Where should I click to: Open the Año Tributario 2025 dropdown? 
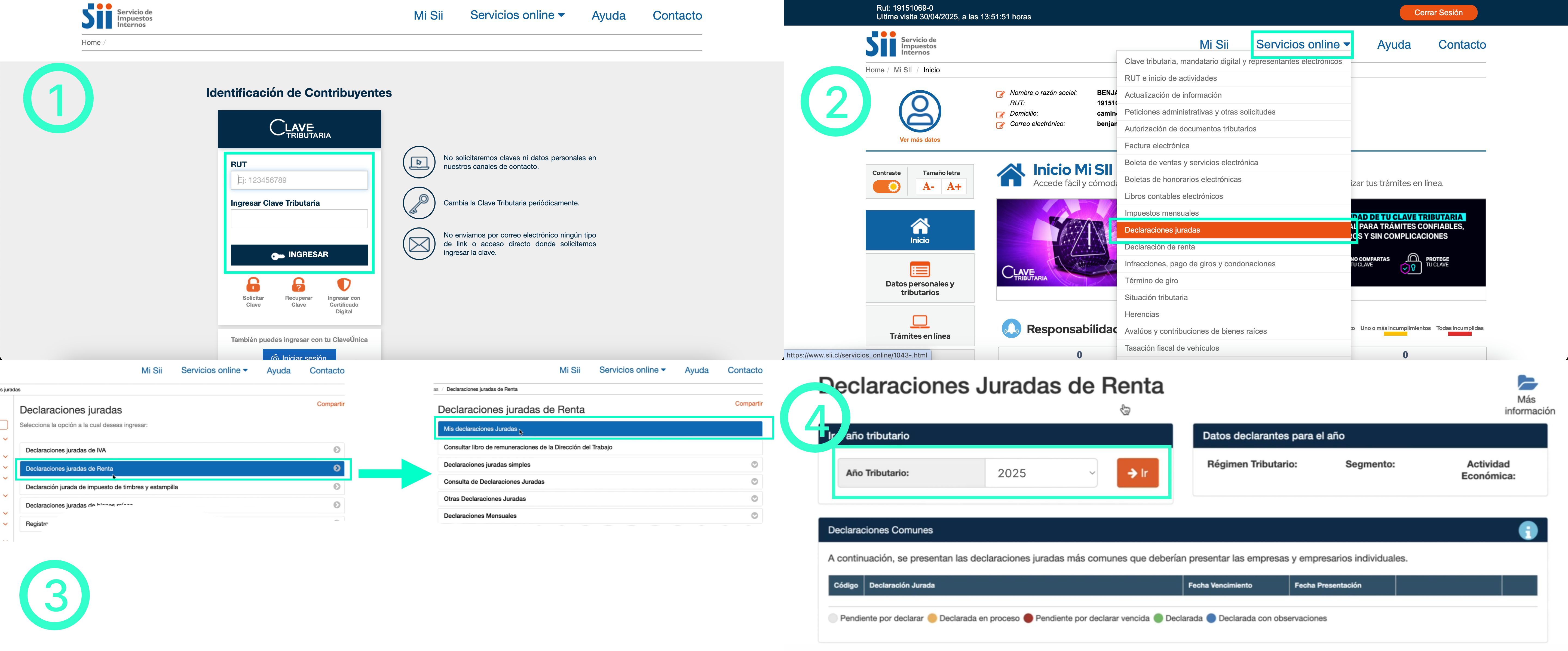click(1042, 473)
